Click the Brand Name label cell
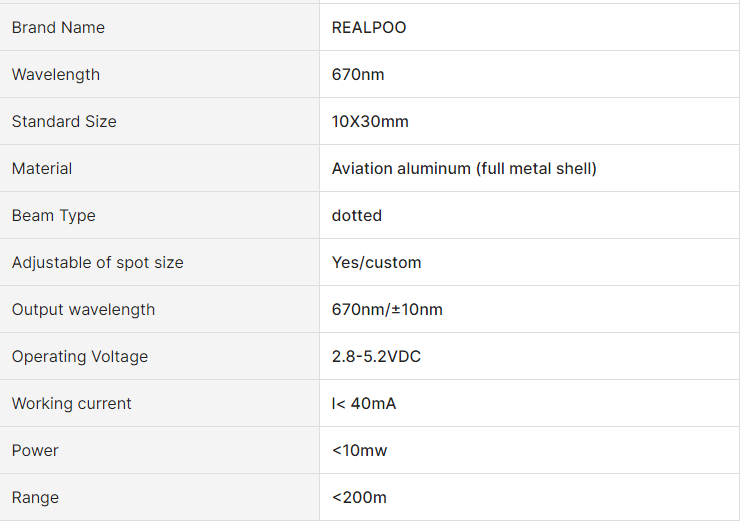Image resolution: width=740 pixels, height=530 pixels. pos(58,28)
